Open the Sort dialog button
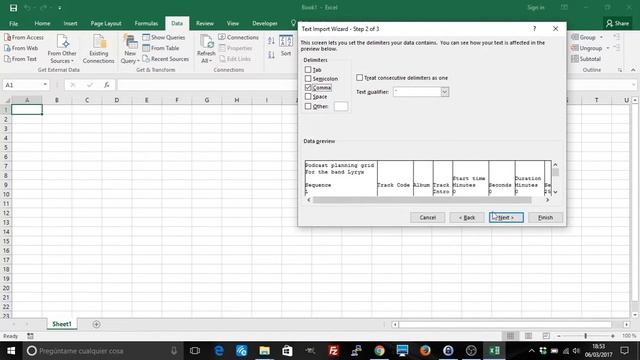 pos(286,46)
